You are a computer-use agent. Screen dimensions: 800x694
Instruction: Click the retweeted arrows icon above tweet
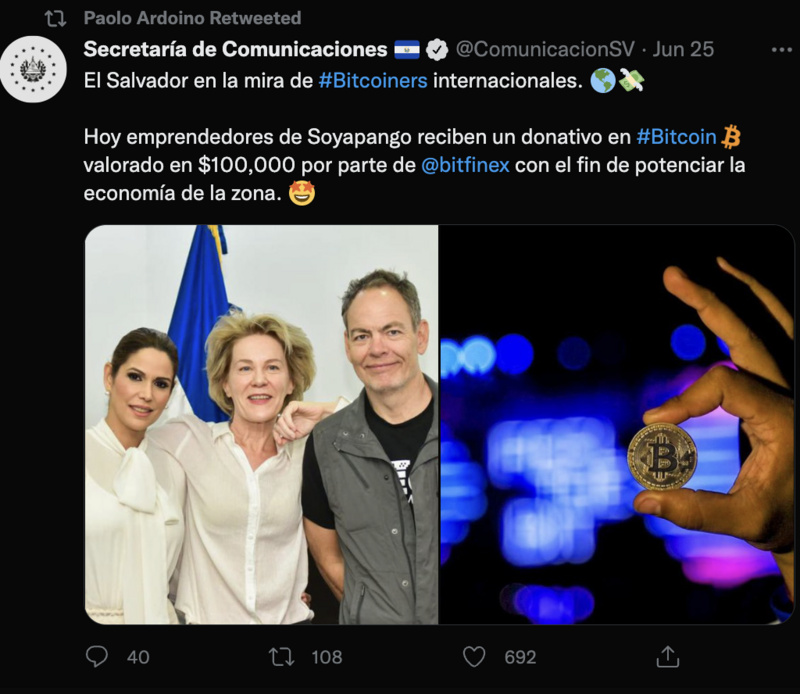pos(55,19)
